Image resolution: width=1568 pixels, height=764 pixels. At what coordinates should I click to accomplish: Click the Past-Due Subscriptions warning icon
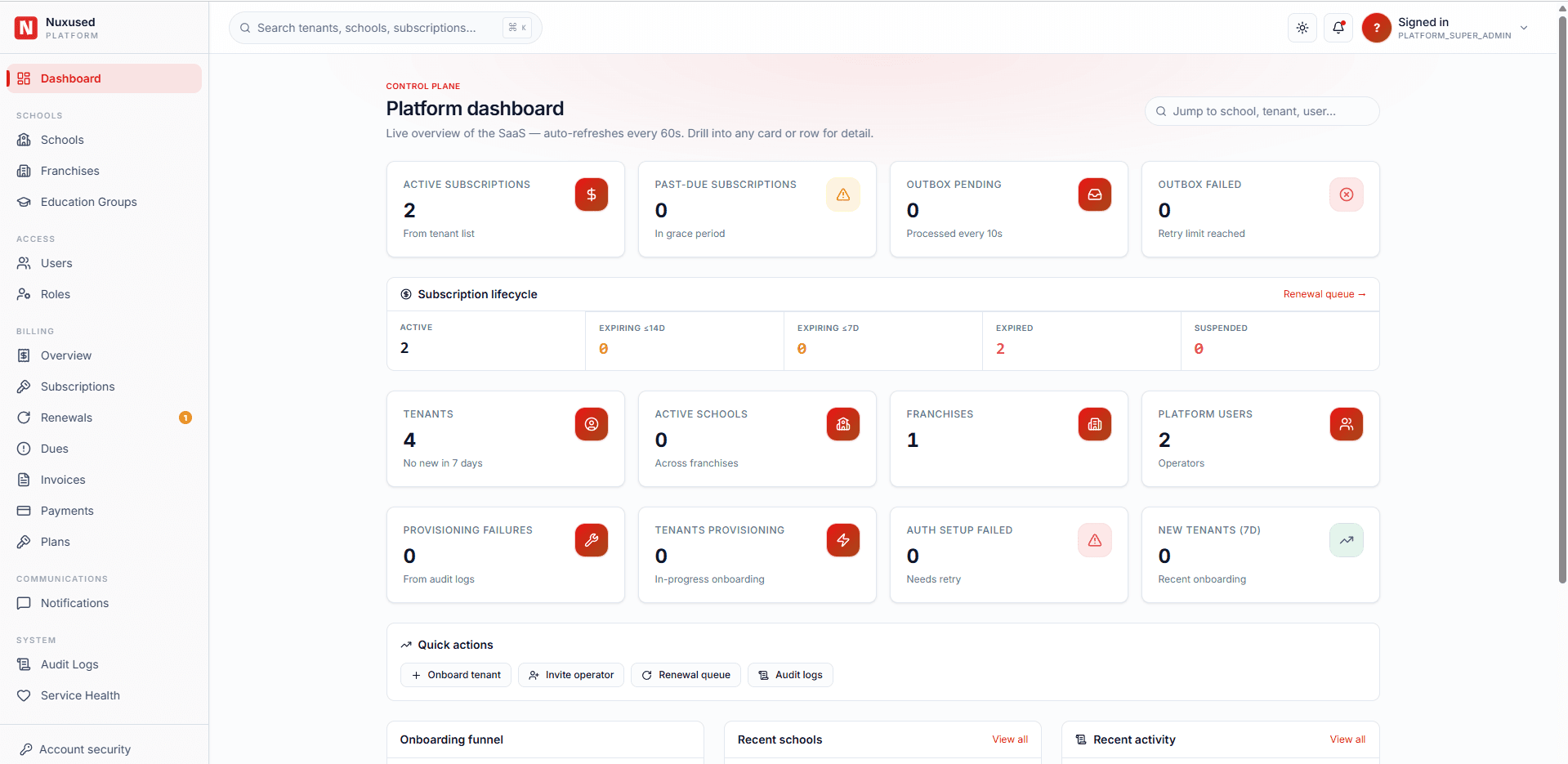(x=843, y=194)
